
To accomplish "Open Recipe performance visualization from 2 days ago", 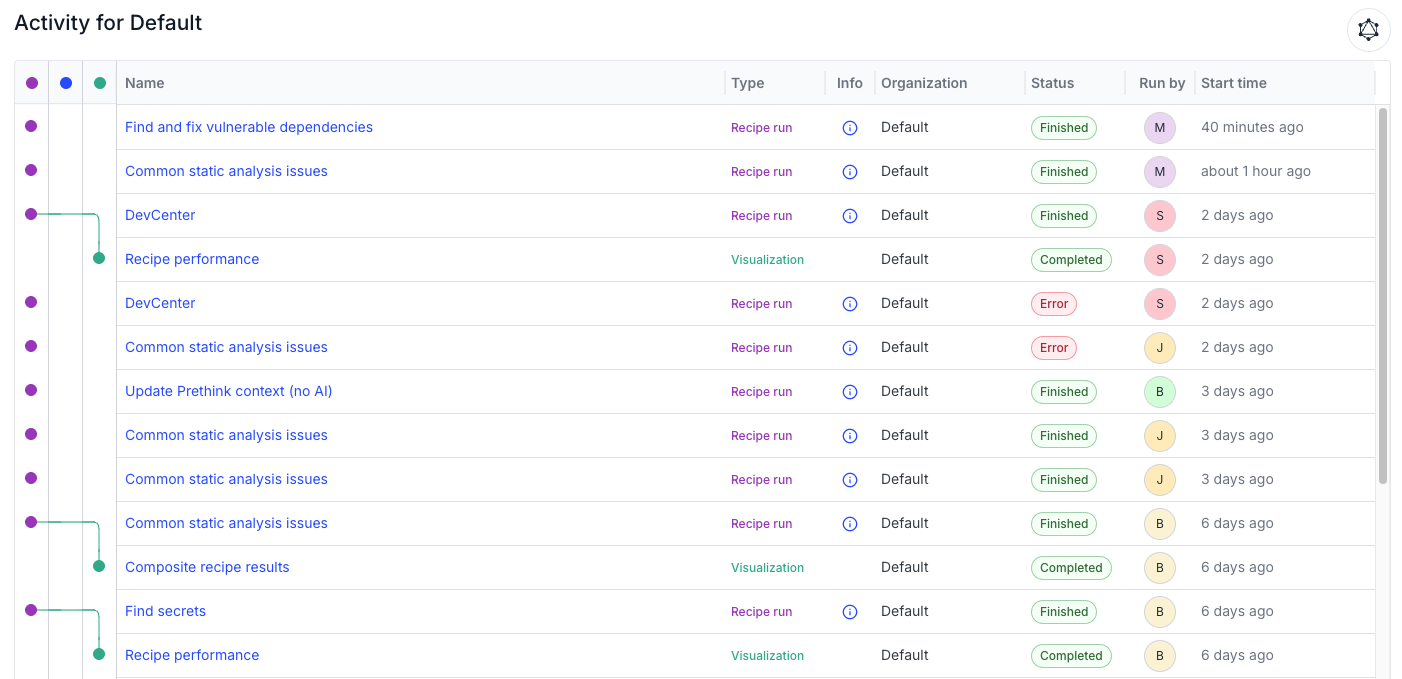I will pos(192,259).
